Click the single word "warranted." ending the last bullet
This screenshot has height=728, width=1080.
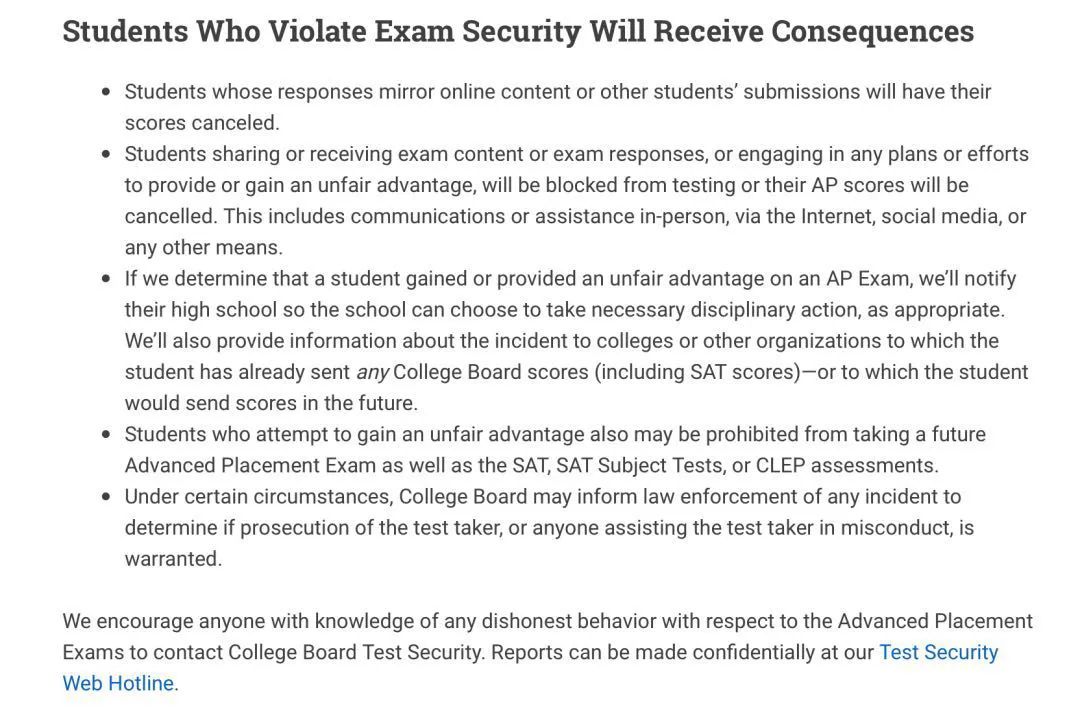173,559
